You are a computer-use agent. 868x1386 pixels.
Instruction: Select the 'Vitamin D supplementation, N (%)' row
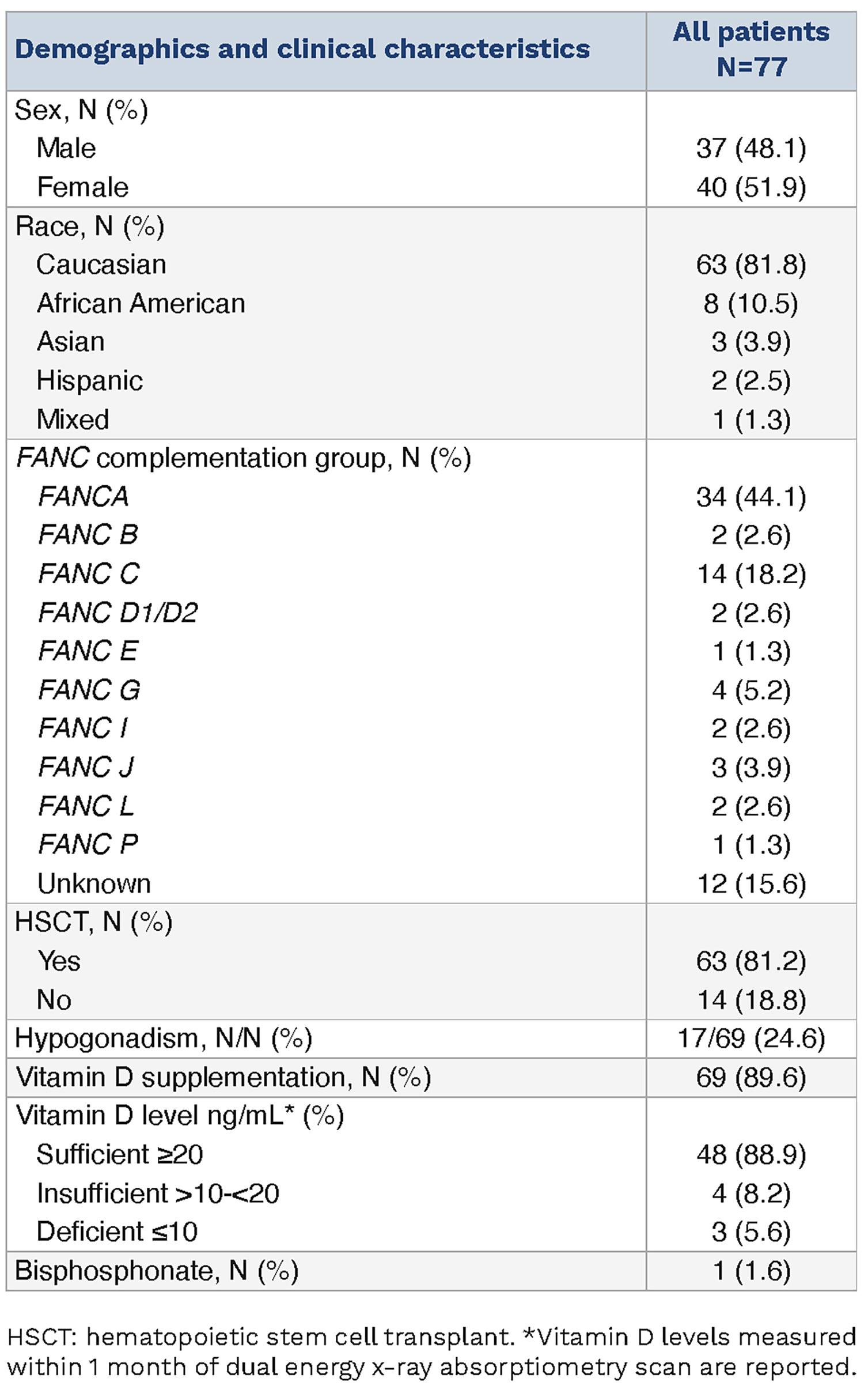pyautogui.click(x=223, y=1077)
